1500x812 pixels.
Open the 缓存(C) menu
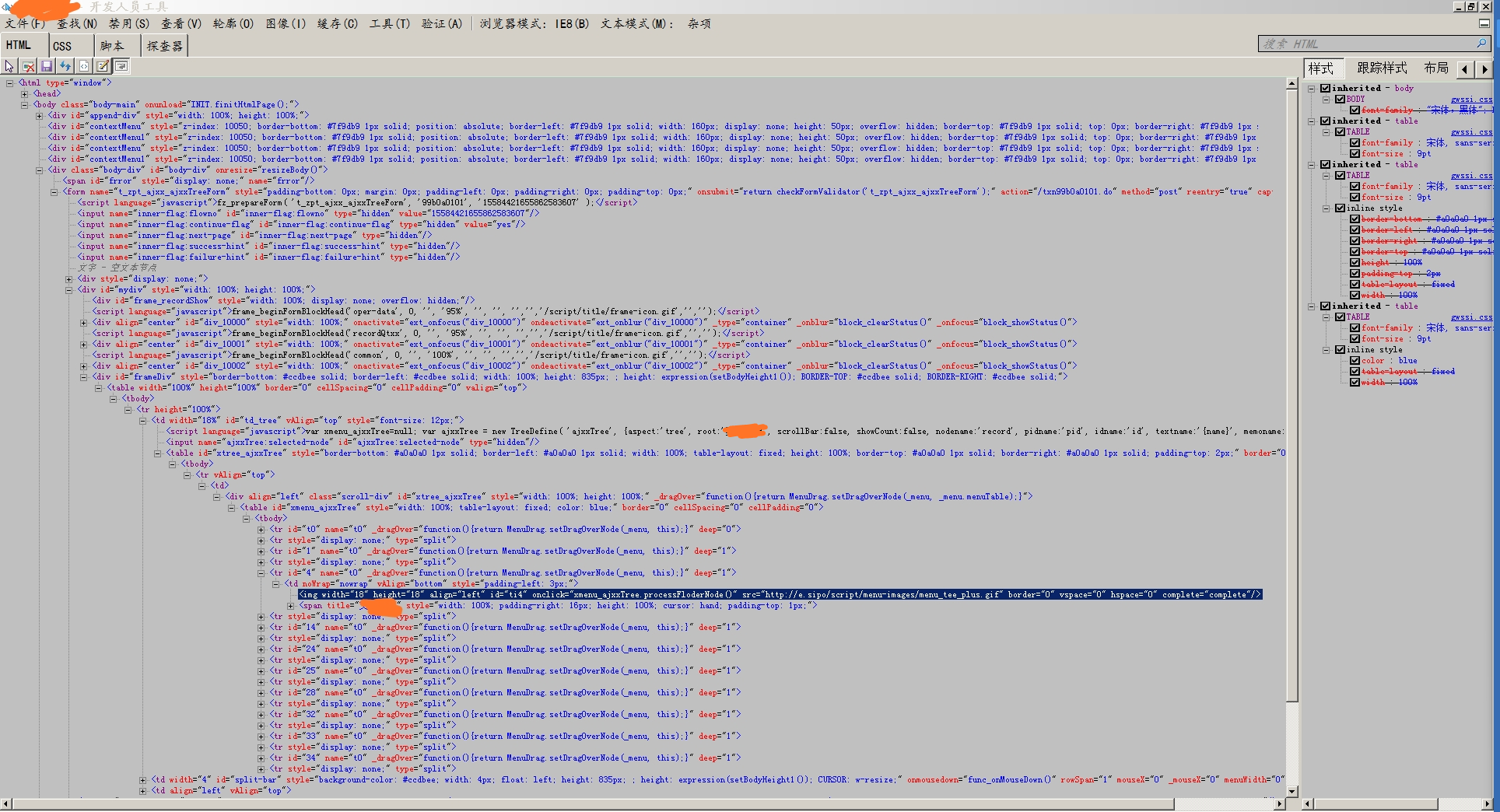pyautogui.click(x=338, y=24)
